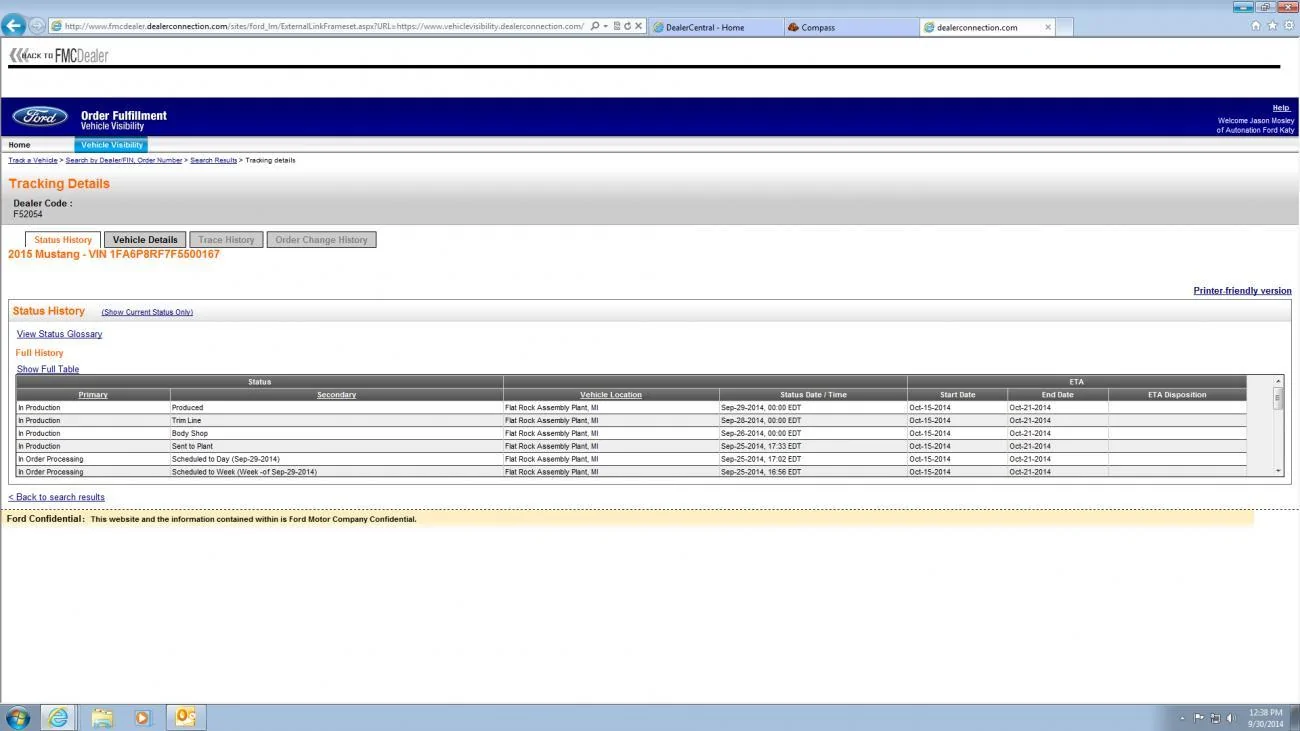
Task: Click the volume speaker tray icon
Action: coord(1231,718)
